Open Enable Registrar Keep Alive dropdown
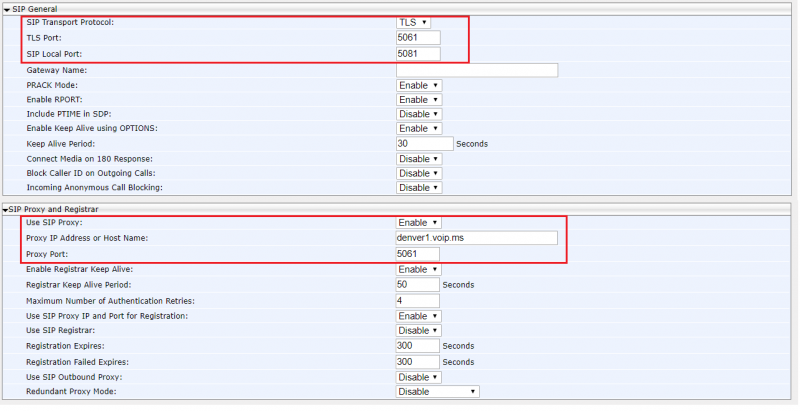 click(x=418, y=269)
